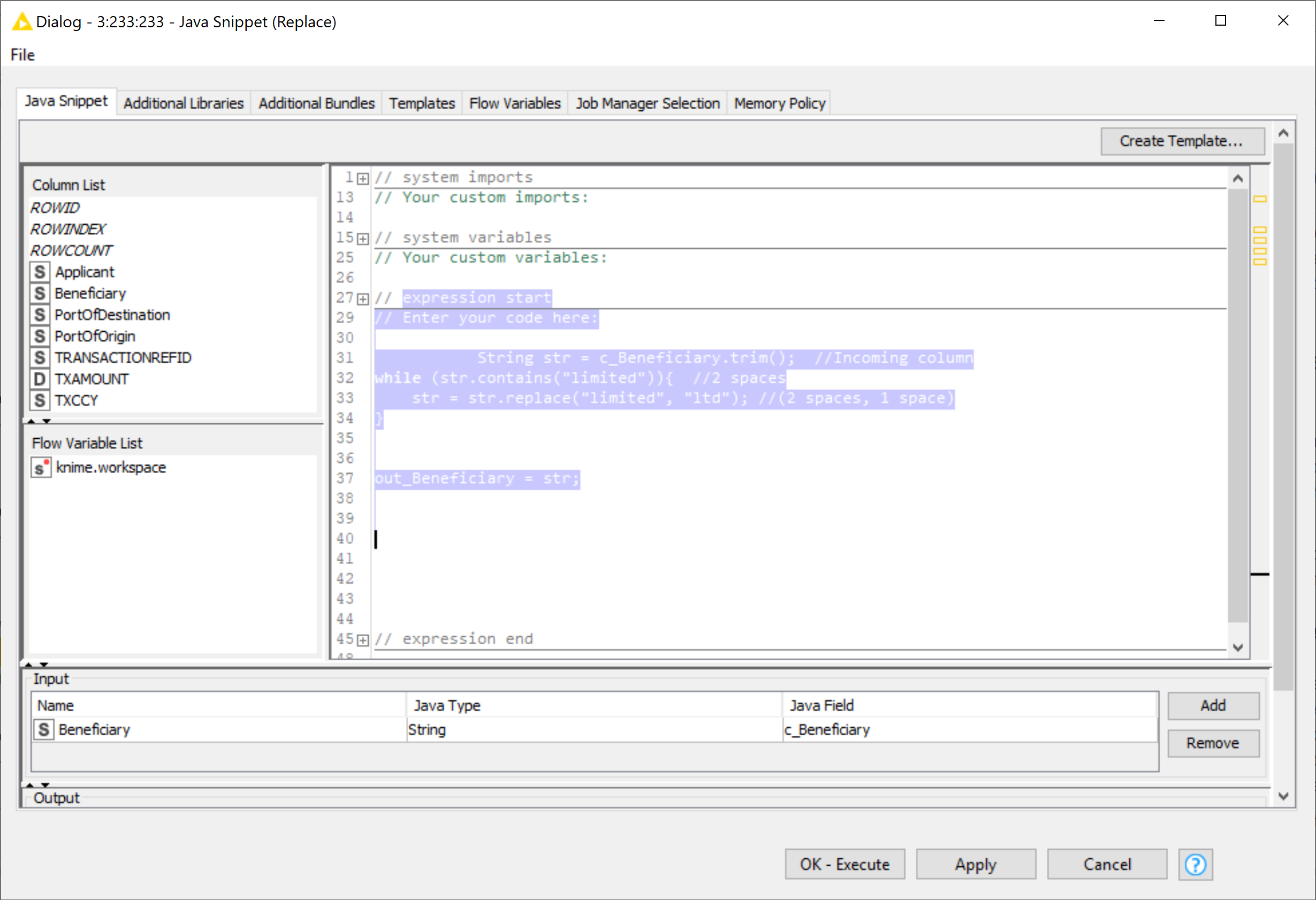Click the PortOfDestination string column icon
Image resolution: width=1316 pixels, height=900 pixels.
pyautogui.click(x=39, y=315)
